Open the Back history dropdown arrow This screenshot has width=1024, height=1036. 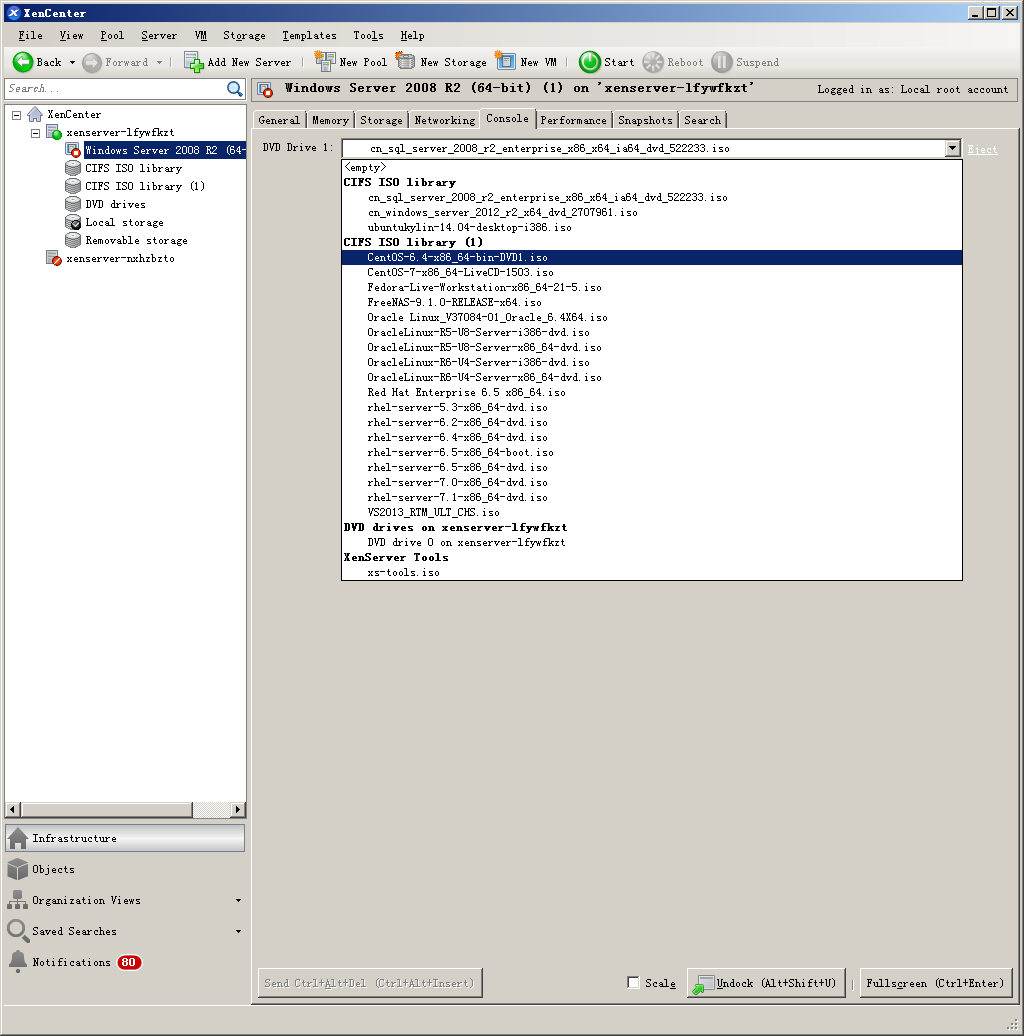point(72,62)
